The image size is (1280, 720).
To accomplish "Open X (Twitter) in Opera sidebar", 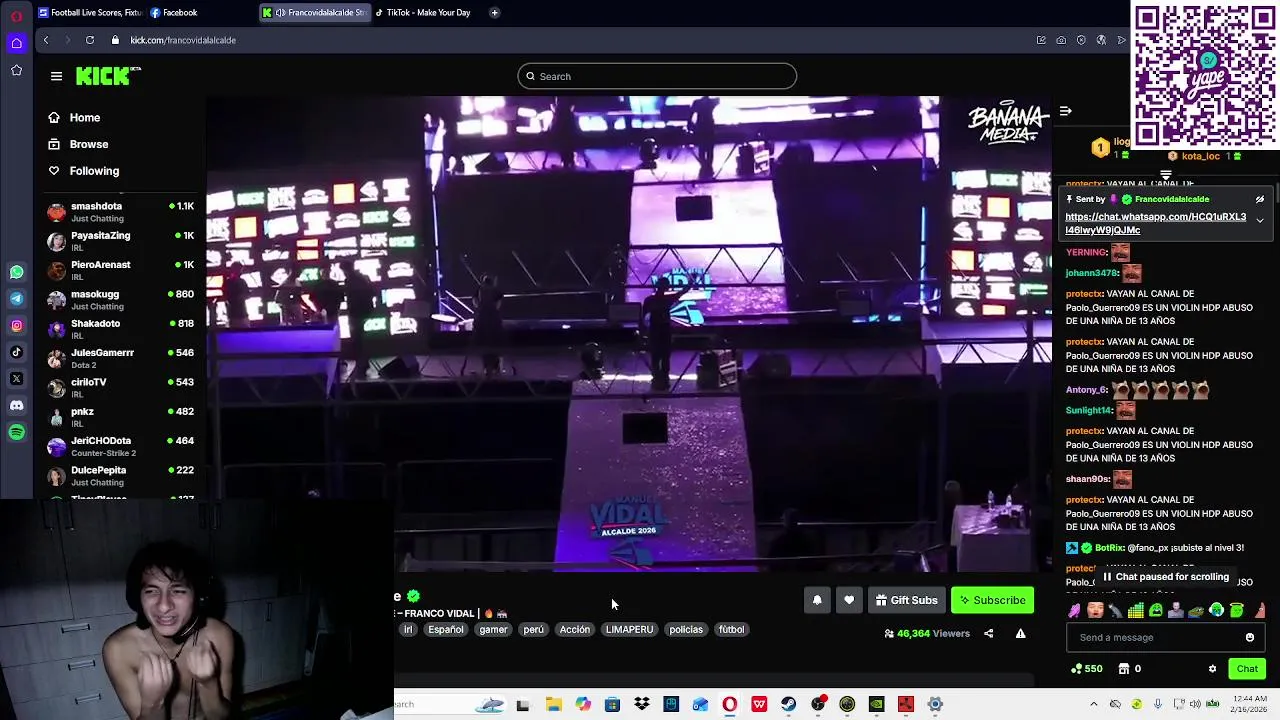I will click(x=16, y=379).
